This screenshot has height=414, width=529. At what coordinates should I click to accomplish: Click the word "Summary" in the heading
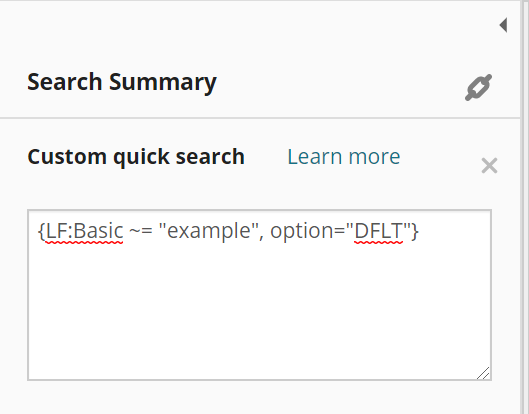(x=163, y=82)
